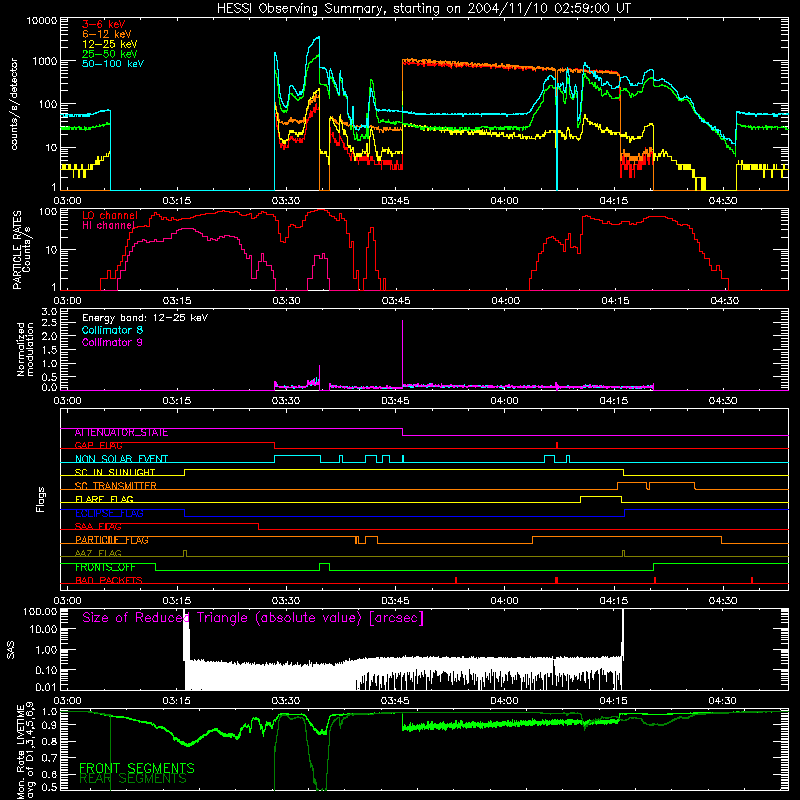Click the AAZ_FLAG label
Image resolution: width=800 pixels, height=800 pixels.
pos(98,553)
